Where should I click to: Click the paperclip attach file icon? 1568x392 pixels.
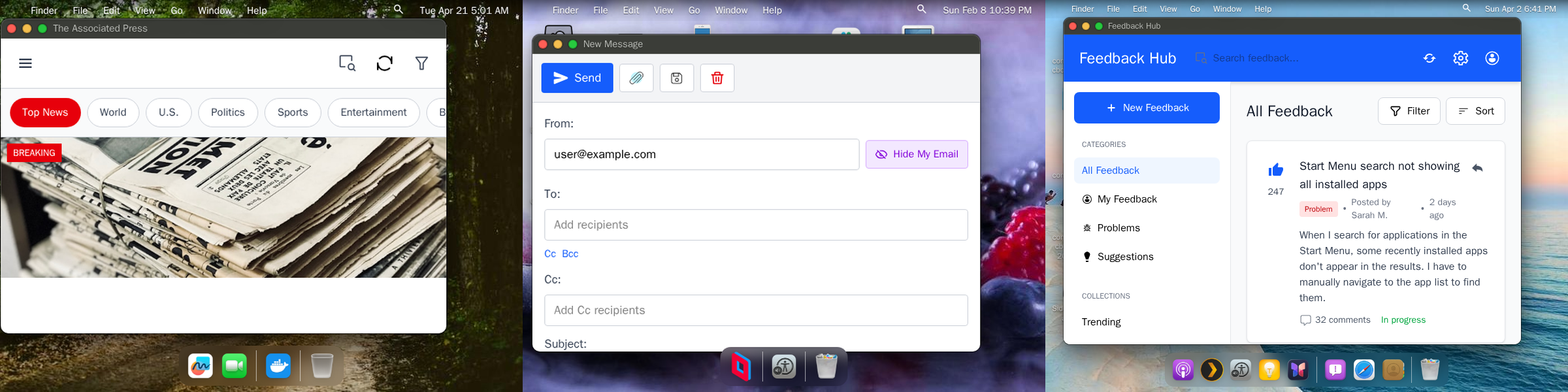coord(636,78)
